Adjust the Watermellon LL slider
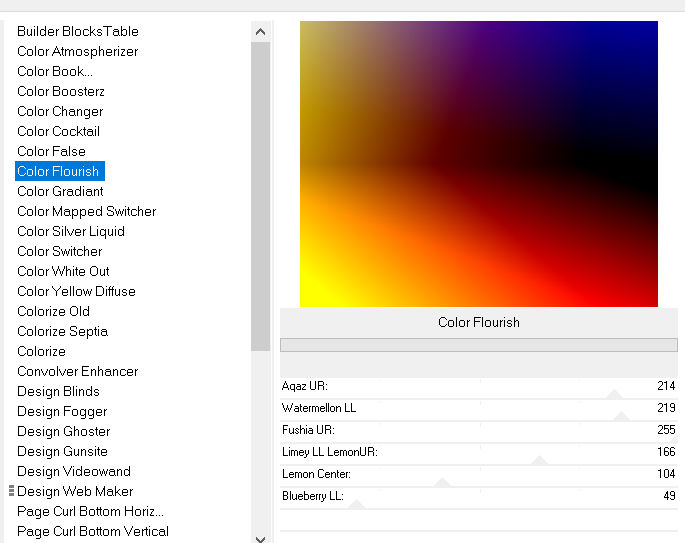 pyautogui.click(x=621, y=416)
